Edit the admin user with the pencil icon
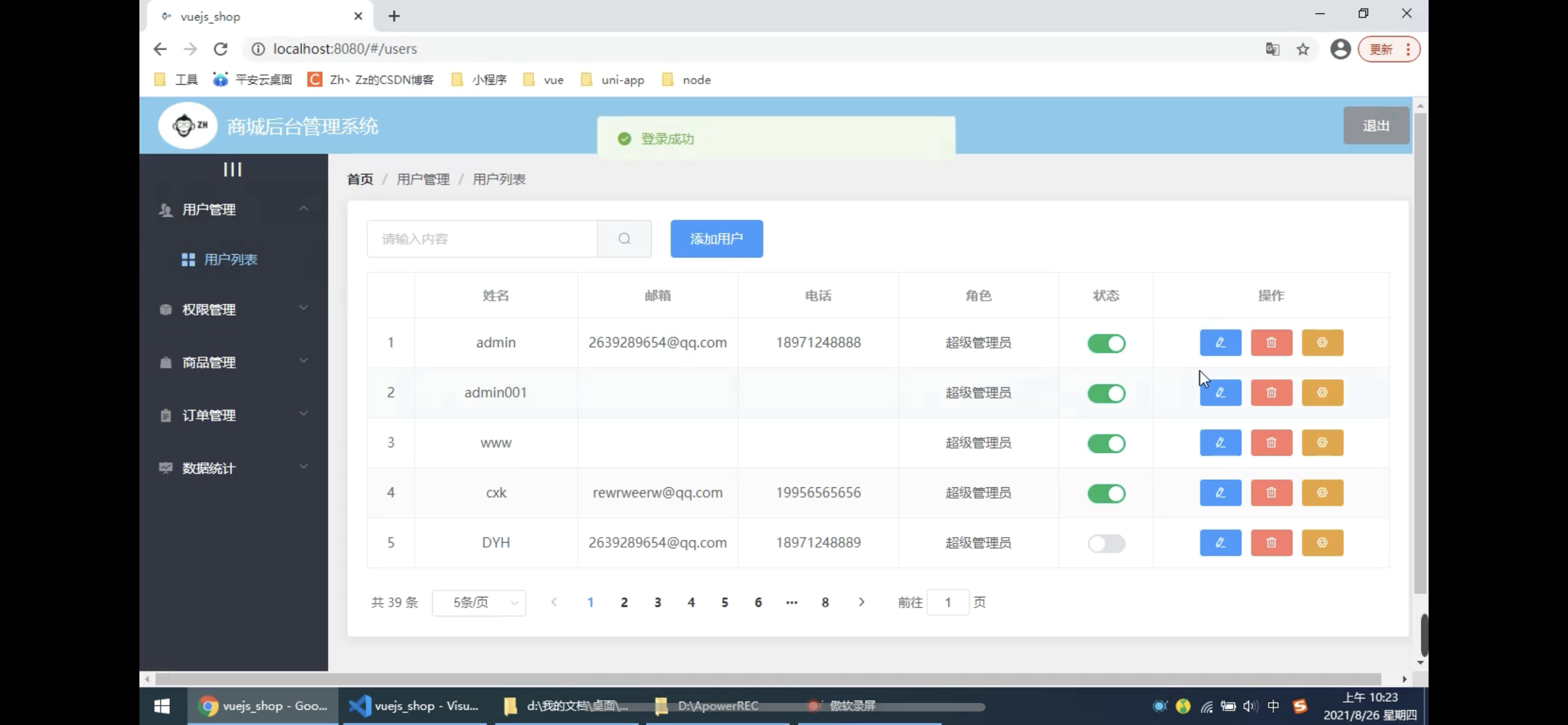 pyautogui.click(x=1220, y=343)
